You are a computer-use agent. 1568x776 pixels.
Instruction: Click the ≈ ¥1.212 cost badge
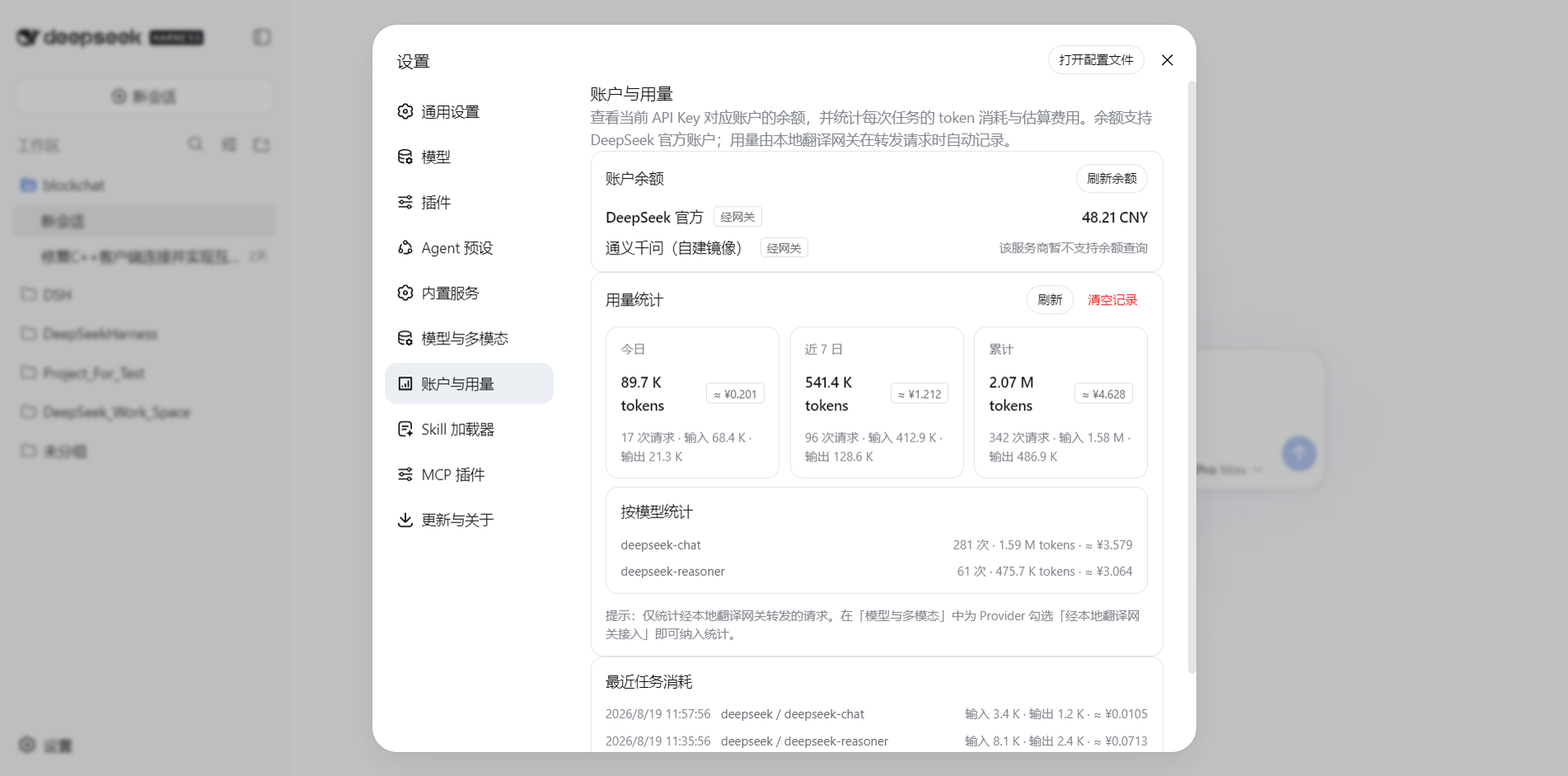pyautogui.click(x=920, y=394)
